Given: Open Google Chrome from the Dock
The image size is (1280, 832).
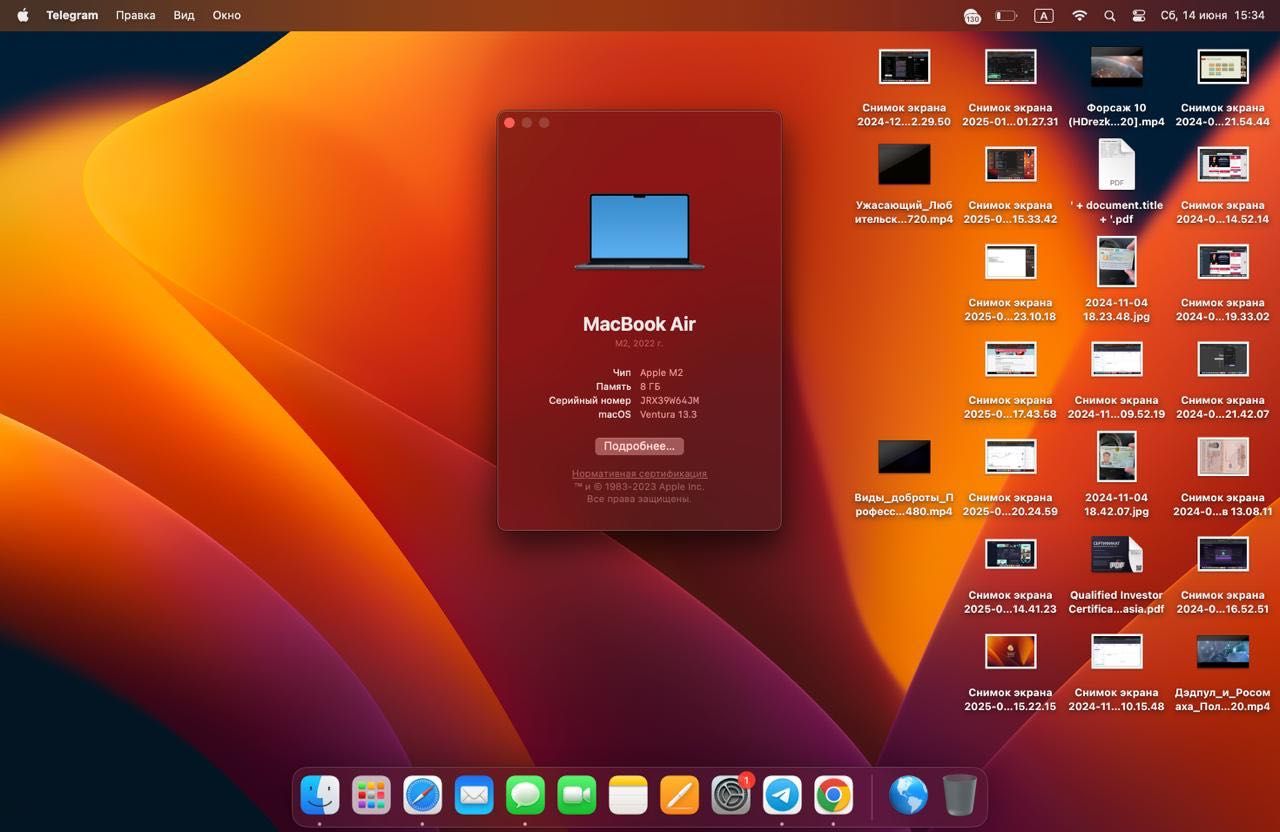Looking at the screenshot, I should tap(834, 796).
